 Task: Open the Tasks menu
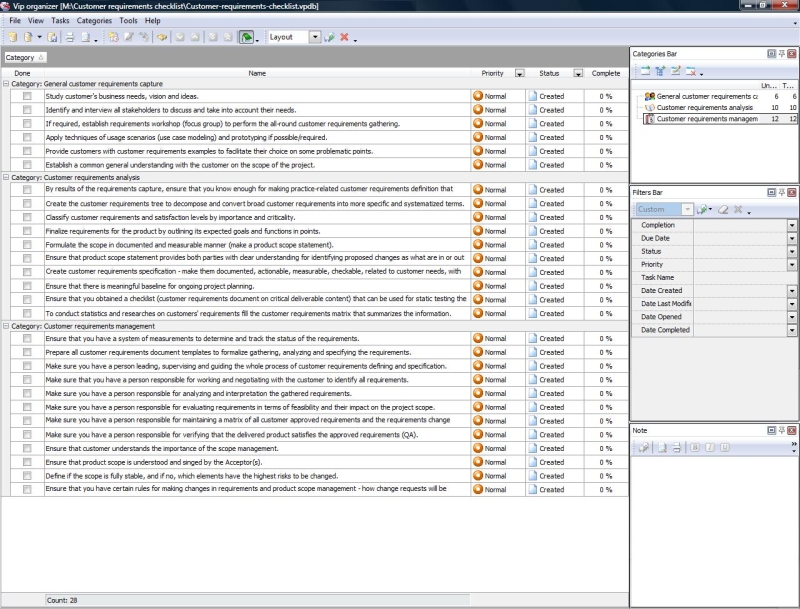tap(60, 20)
